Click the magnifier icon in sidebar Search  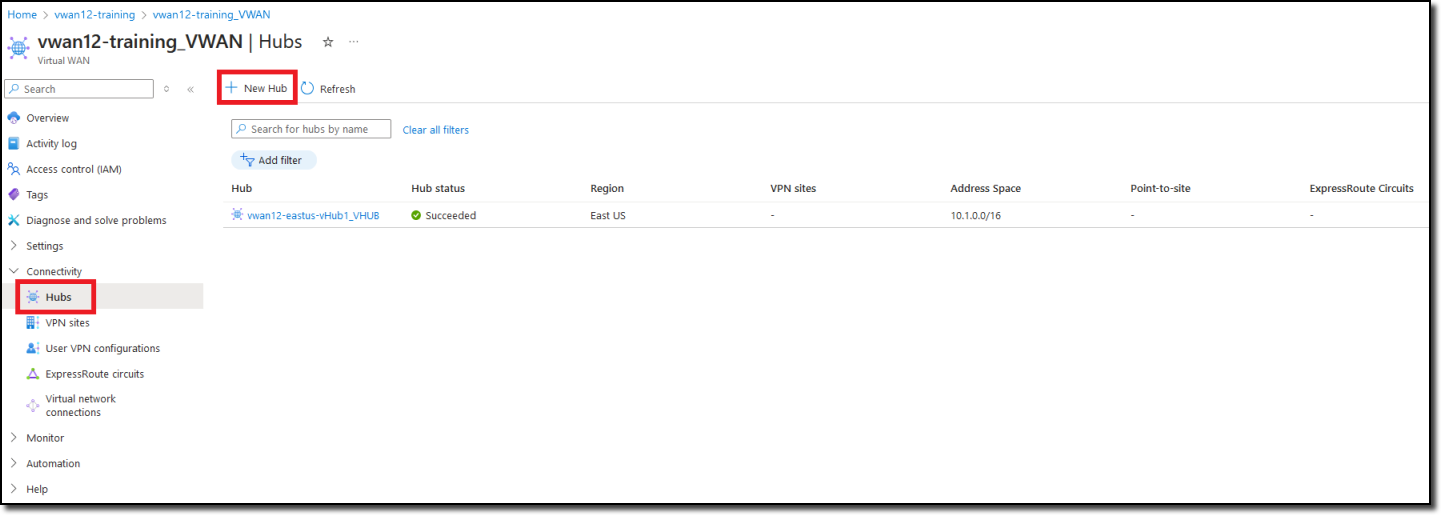pyautogui.click(x=15, y=89)
